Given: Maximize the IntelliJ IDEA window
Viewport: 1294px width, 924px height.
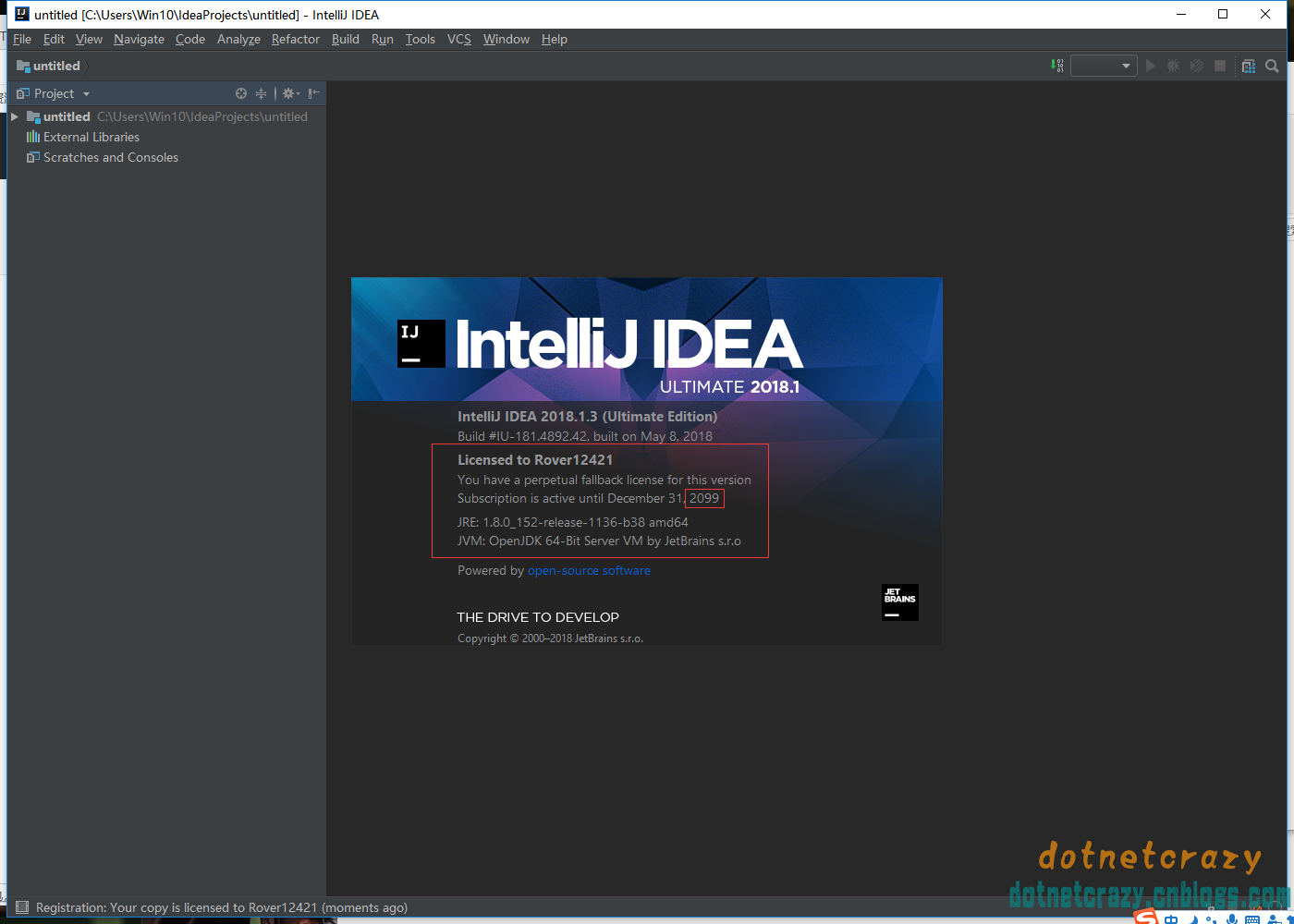Looking at the screenshot, I should pos(1223,14).
